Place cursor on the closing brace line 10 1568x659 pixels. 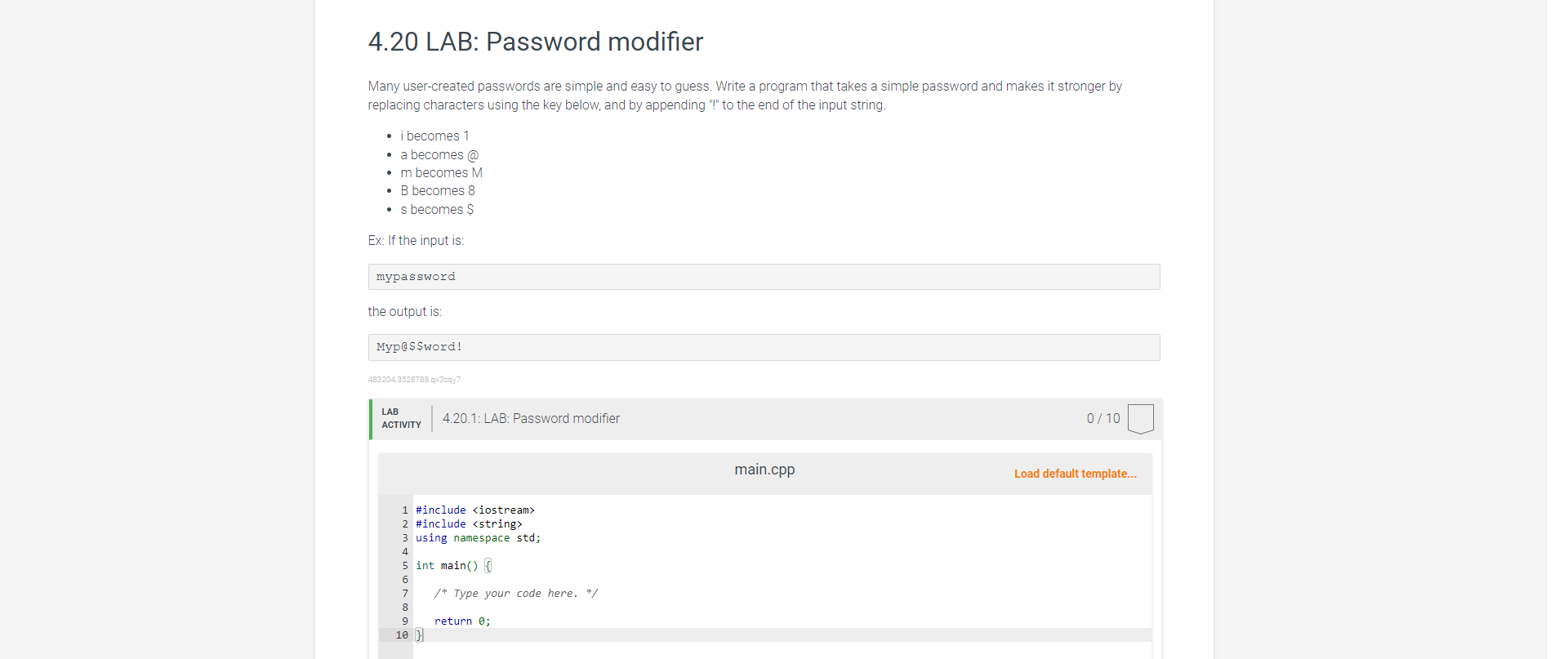click(x=419, y=635)
